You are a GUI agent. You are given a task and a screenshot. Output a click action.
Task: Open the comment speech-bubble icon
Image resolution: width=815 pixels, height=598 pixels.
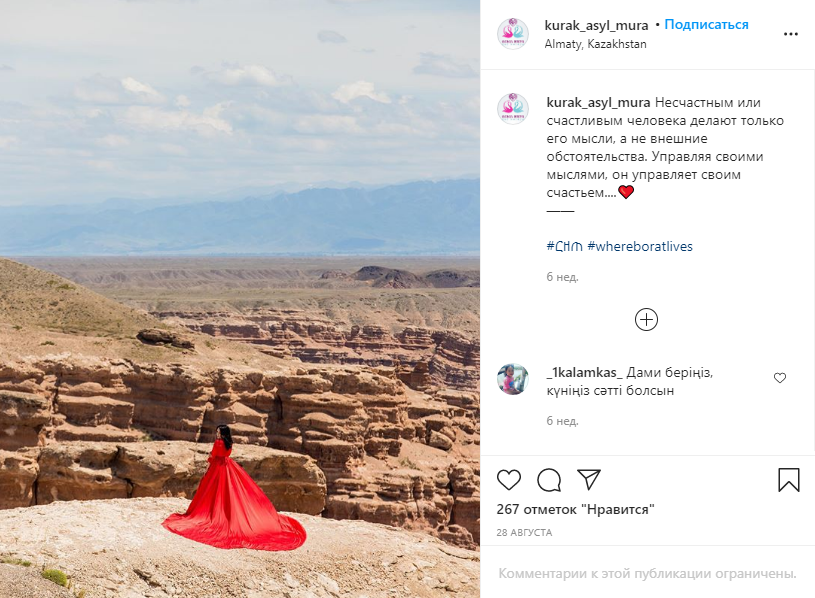[549, 480]
